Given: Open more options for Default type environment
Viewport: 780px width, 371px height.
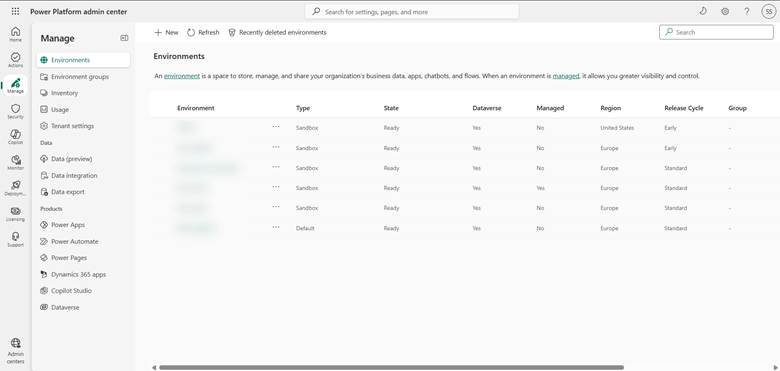Looking at the screenshot, I should click(276, 227).
